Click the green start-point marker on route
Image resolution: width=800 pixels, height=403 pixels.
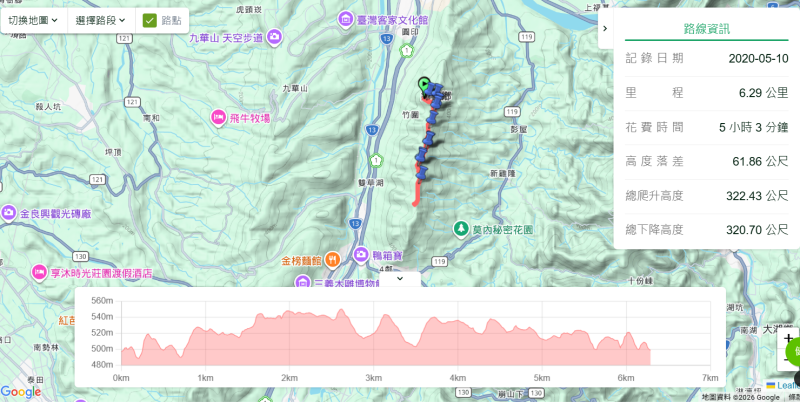[x=423, y=84]
